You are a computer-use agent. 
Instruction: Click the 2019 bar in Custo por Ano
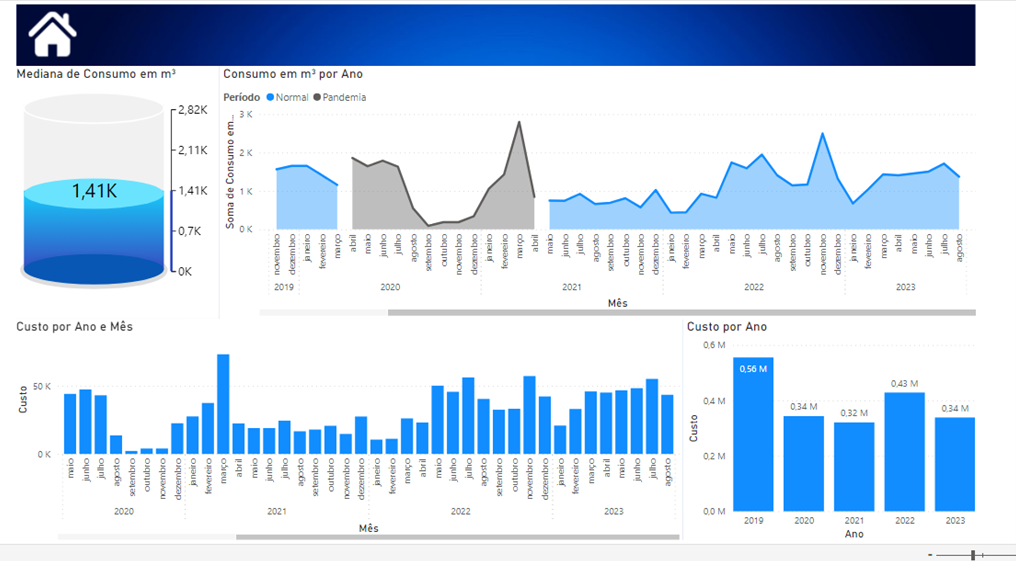click(x=753, y=434)
